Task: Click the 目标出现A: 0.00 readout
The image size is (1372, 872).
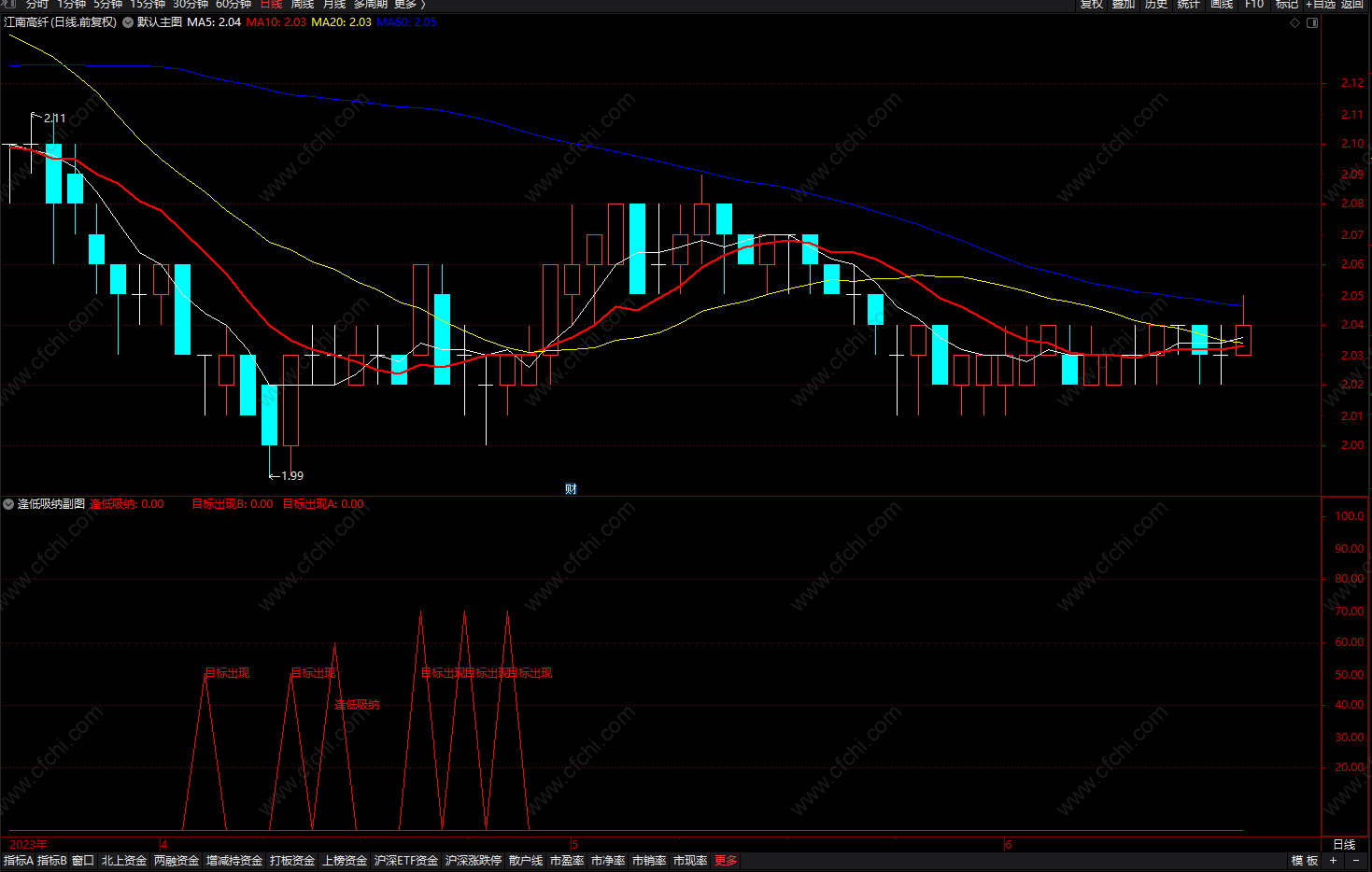Action: pyautogui.click(x=323, y=504)
